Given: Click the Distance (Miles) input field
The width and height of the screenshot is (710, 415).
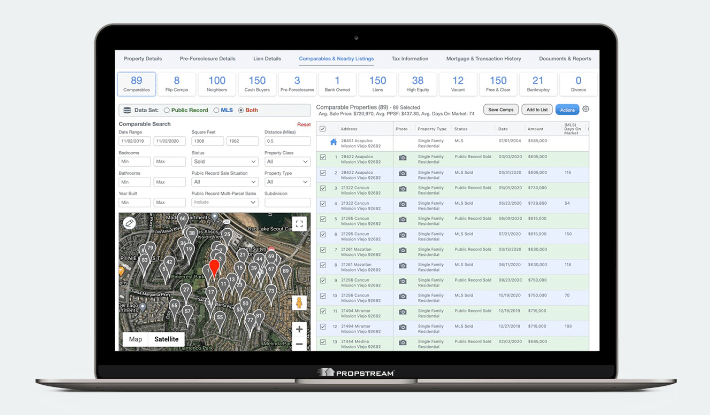Looking at the screenshot, I should click(287, 140).
